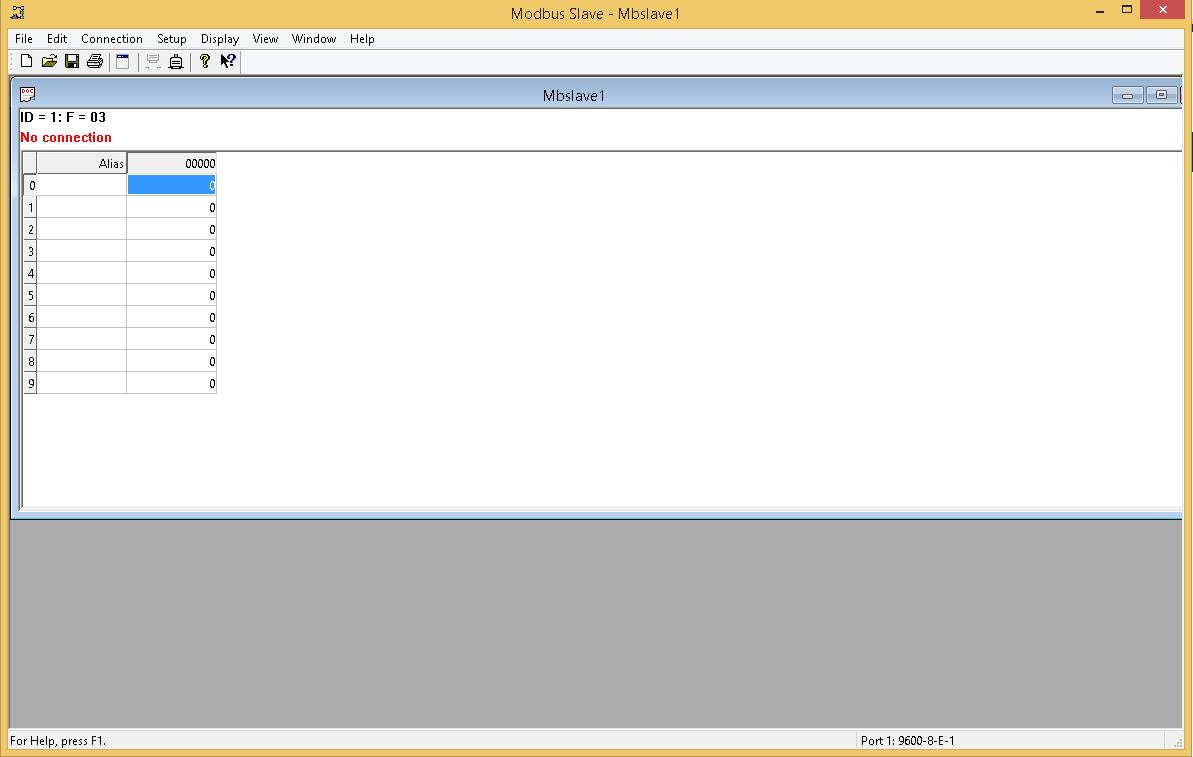Viewport: 1193px width, 757px height.
Task: Open Help using the question mark icon
Action: click(204, 61)
